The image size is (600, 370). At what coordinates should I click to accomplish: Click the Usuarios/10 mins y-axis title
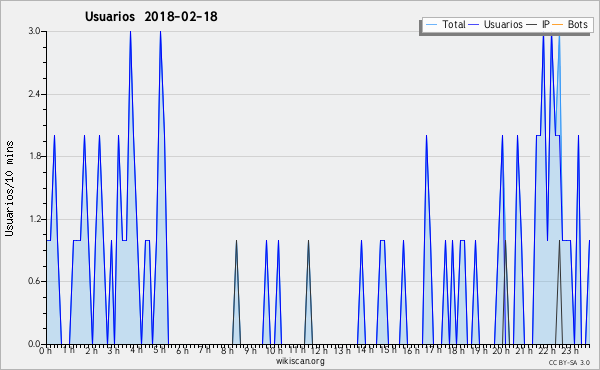9,189
